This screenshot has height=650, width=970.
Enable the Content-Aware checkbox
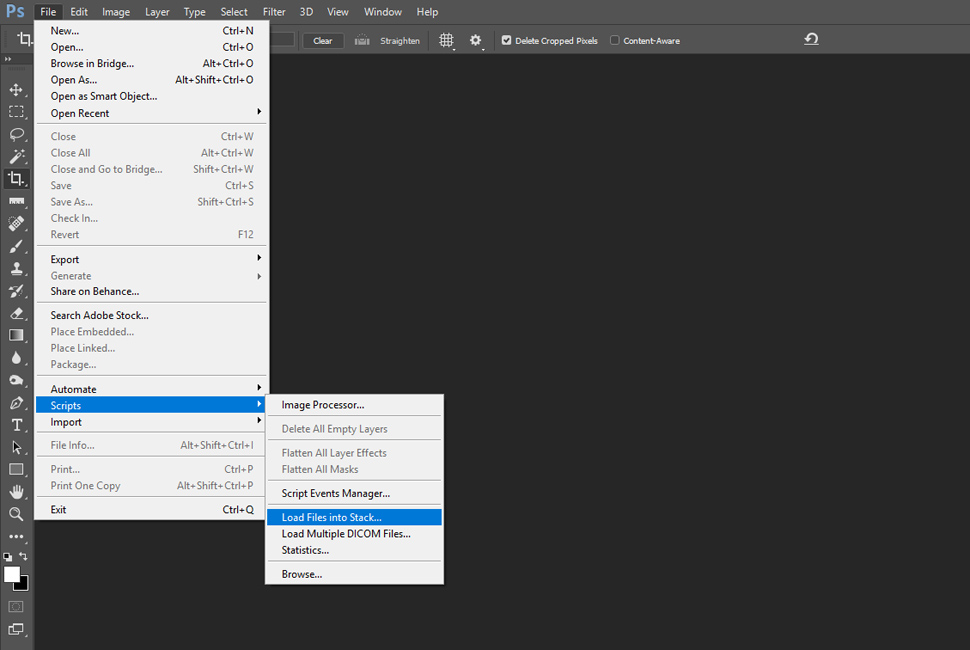(x=614, y=40)
